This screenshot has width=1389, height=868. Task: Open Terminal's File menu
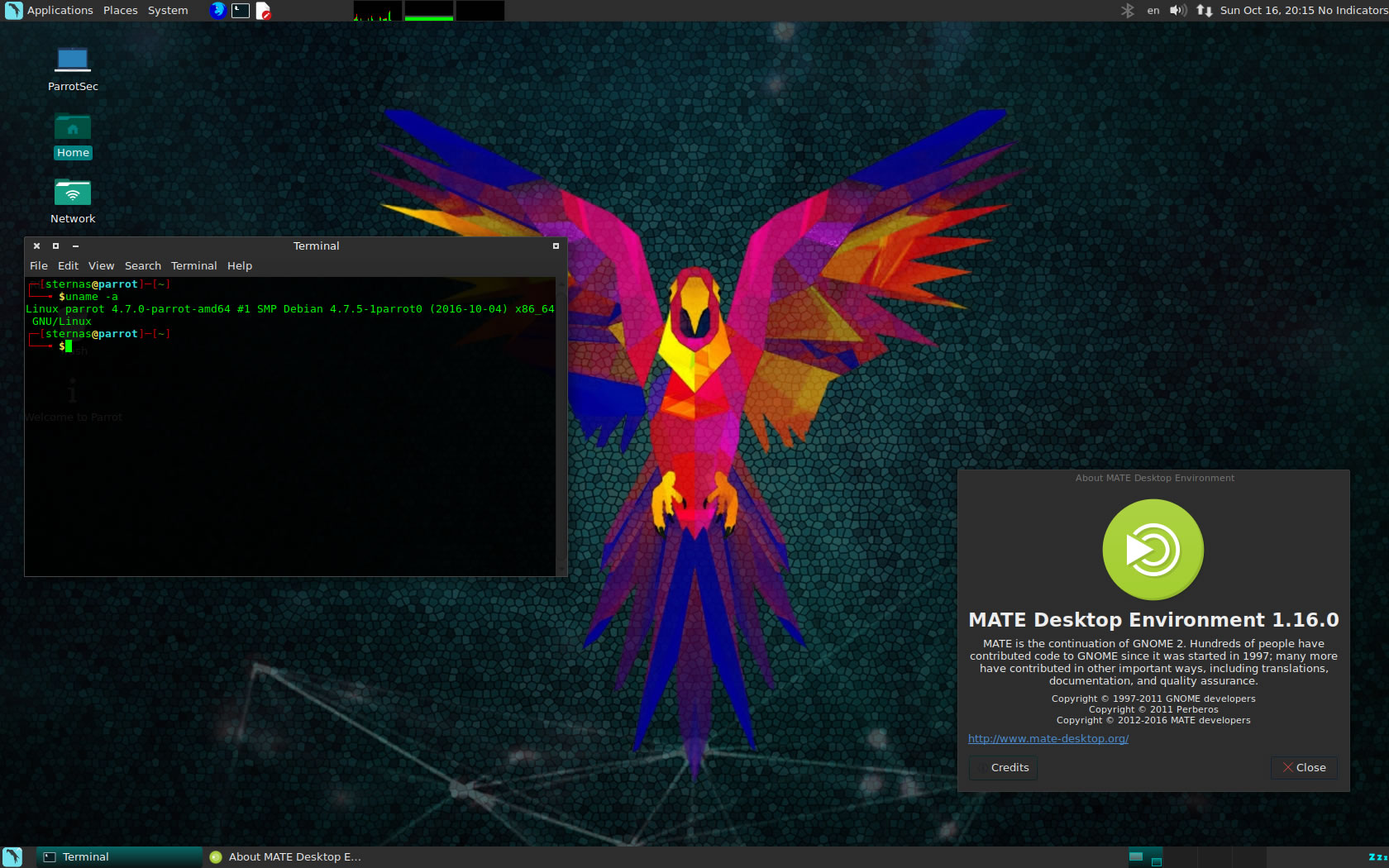pos(39,265)
